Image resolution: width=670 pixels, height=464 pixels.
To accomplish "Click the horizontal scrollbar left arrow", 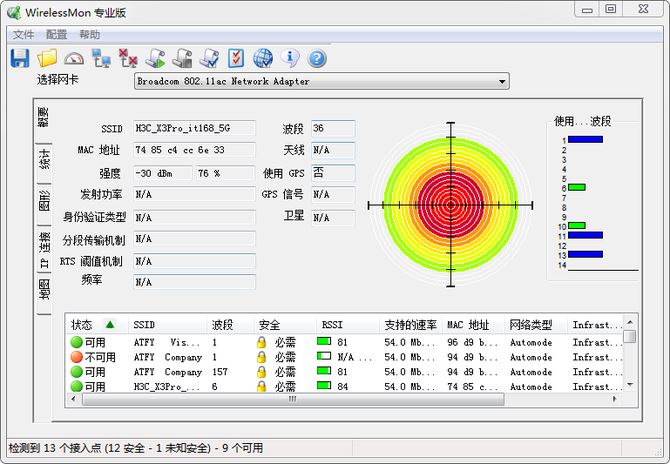I will pos(73,399).
